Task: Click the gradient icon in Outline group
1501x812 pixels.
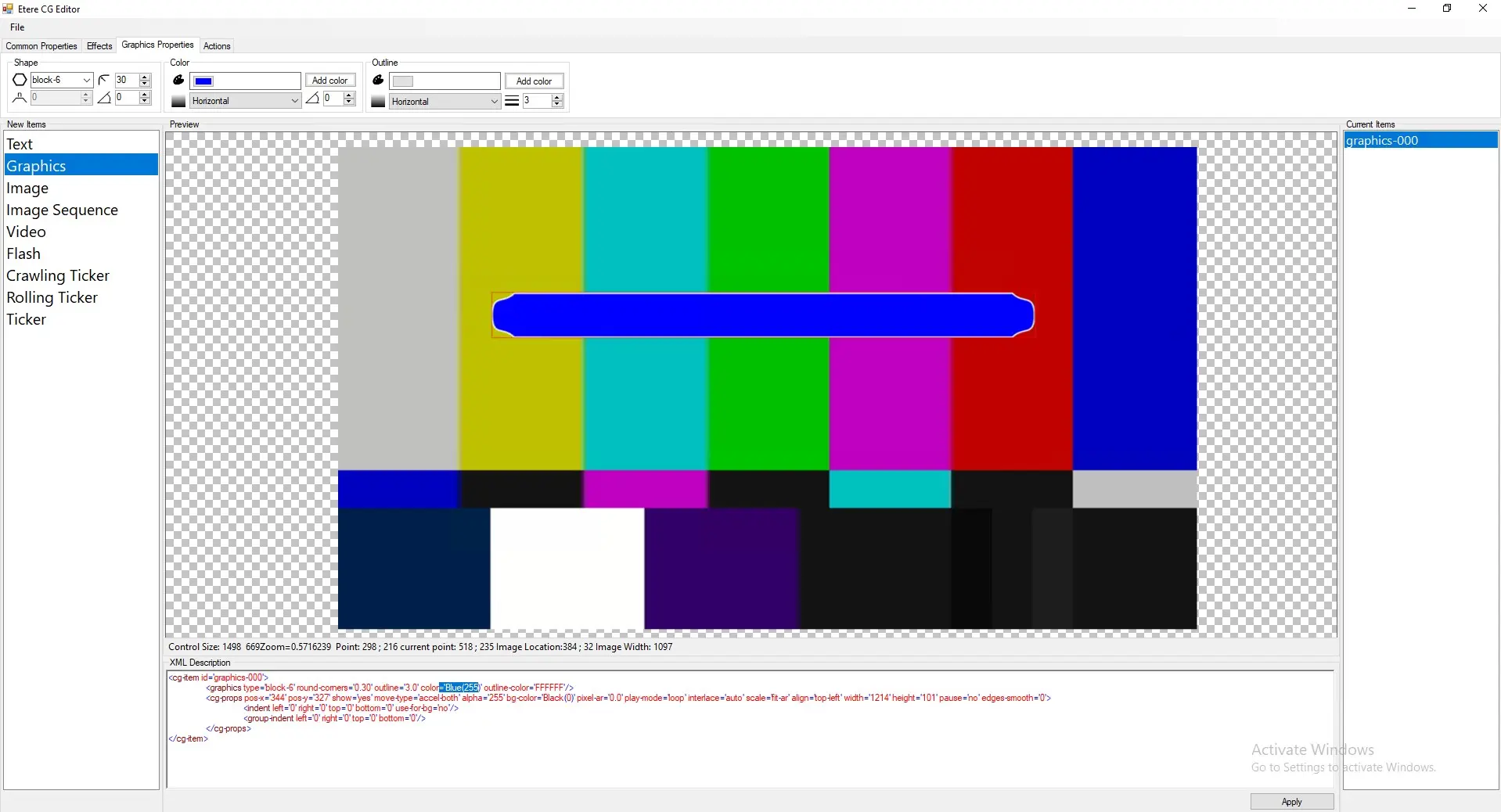Action: point(378,102)
